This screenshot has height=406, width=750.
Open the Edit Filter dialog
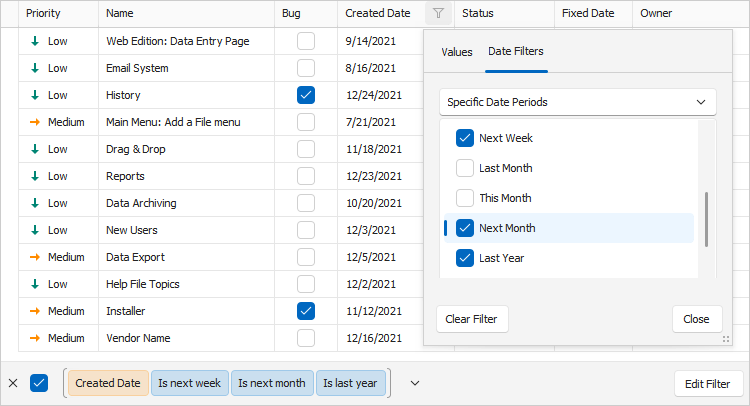(x=708, y=384)
